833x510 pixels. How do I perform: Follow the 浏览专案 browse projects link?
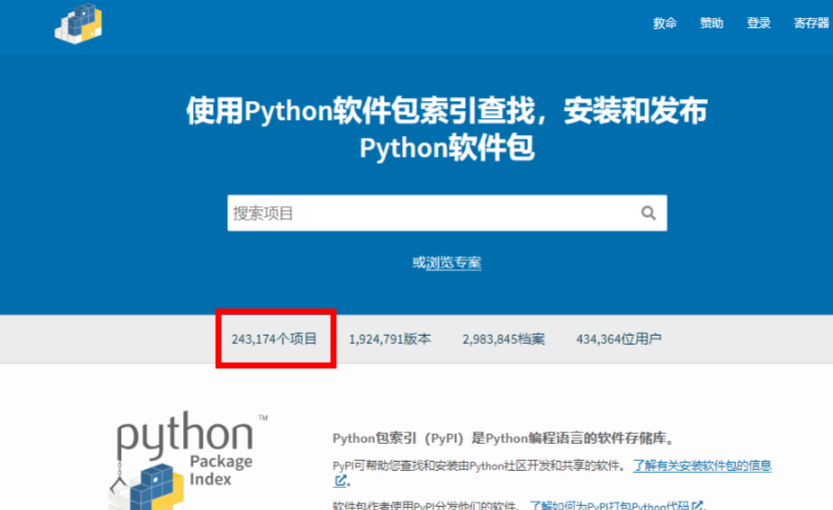(453, 262)
